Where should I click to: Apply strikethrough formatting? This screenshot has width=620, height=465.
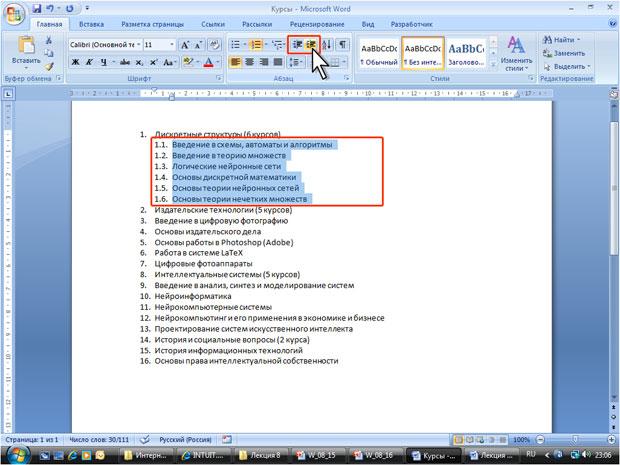(125, 62)
